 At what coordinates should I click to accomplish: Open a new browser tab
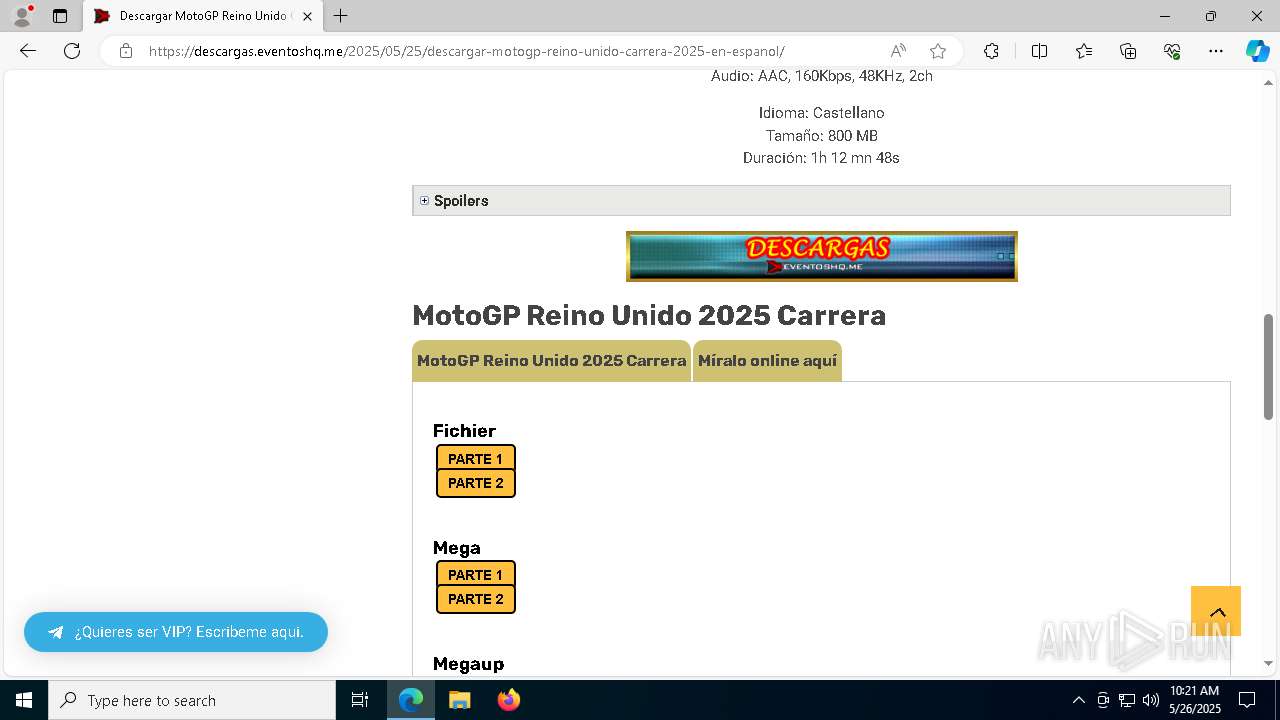point(341,16)
